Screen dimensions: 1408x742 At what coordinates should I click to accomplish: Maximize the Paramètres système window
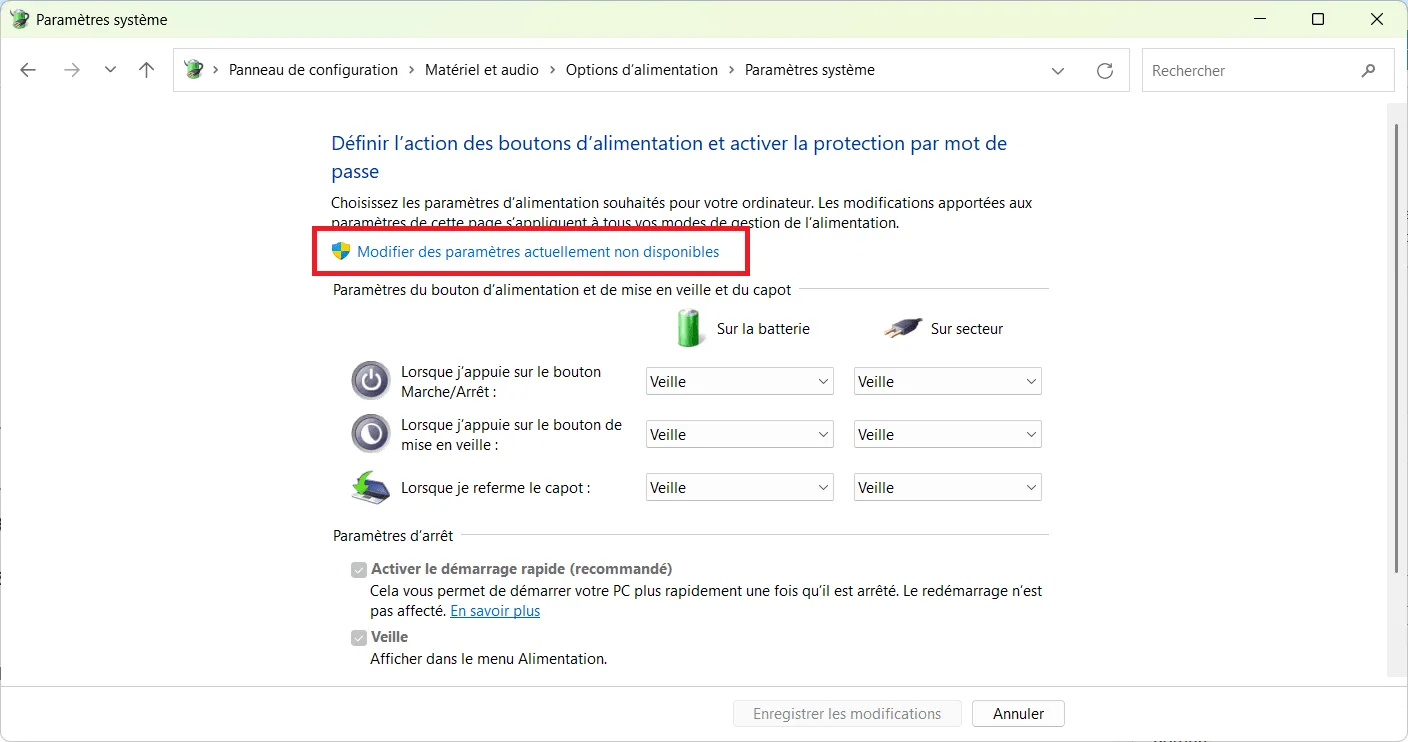[x=1318, y=19]
